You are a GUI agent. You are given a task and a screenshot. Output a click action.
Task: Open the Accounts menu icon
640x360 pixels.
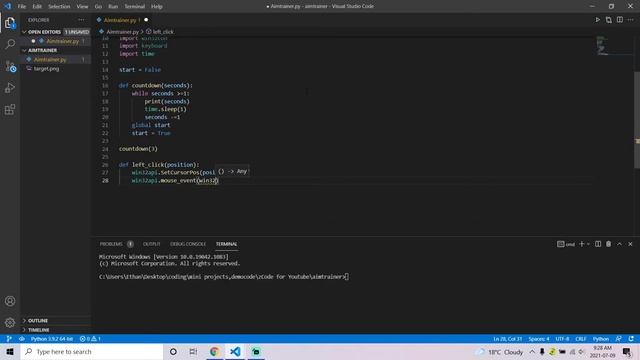(10, 301)
